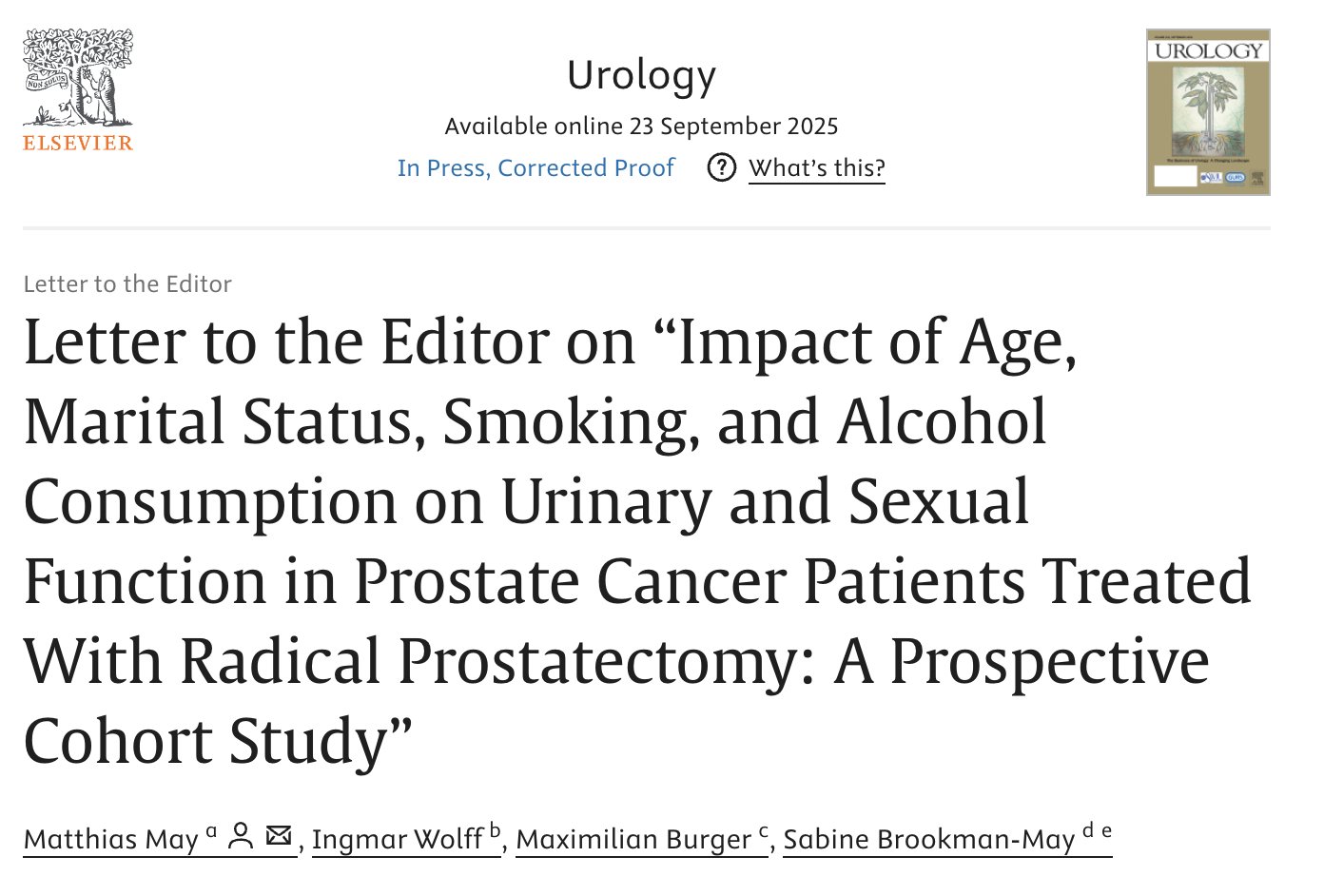
Task: Click the question mark help icon
Action: click(x=722, y=168)
